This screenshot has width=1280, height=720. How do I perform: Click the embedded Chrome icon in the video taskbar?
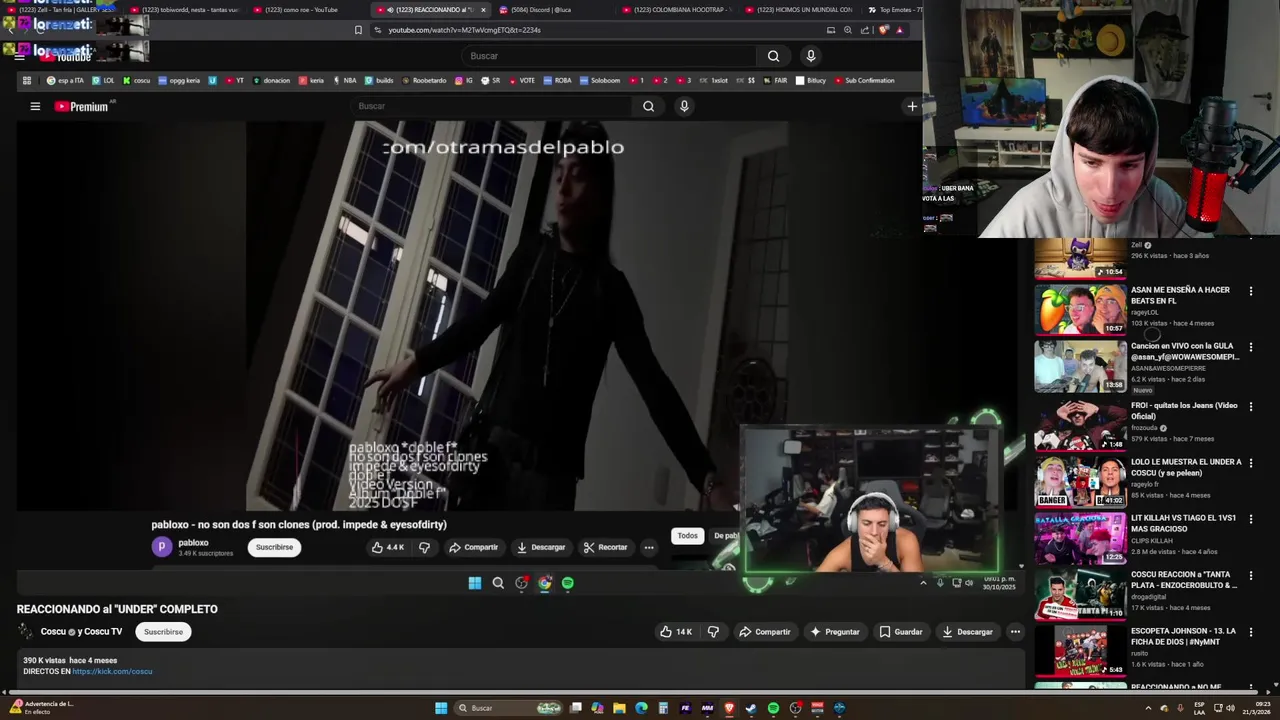click(545, 583)
